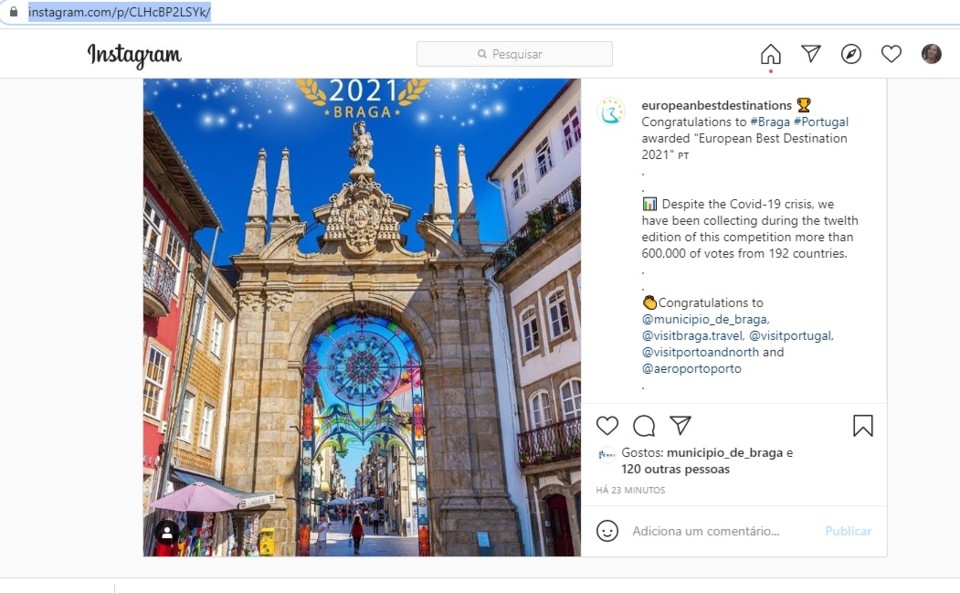The width and height of the screenshot is (960, 593).
Task: Open the #Braga hashtag
Action: tap(770, 122)
